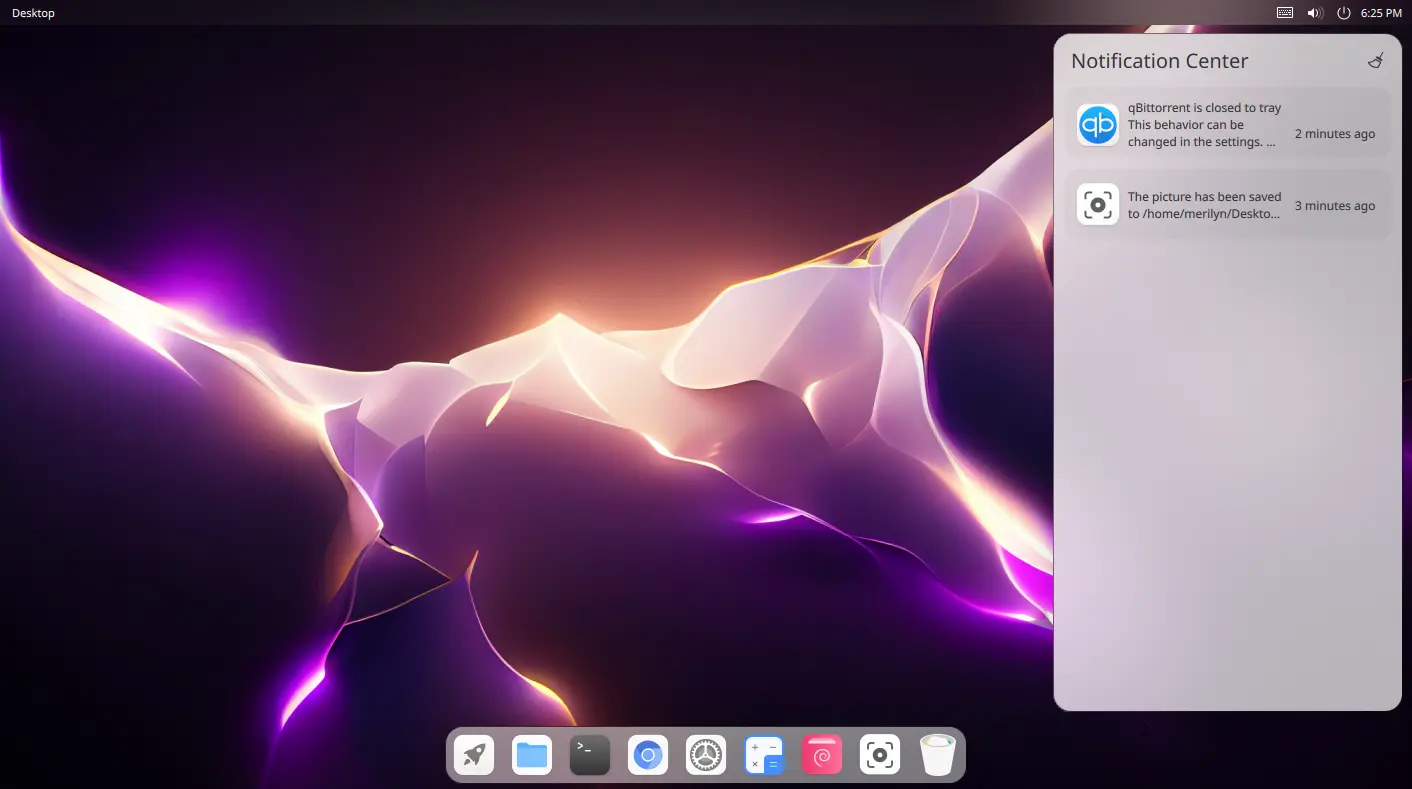
Task: Click the qBittorrent icon in notification
Action: coord(1098,125)
